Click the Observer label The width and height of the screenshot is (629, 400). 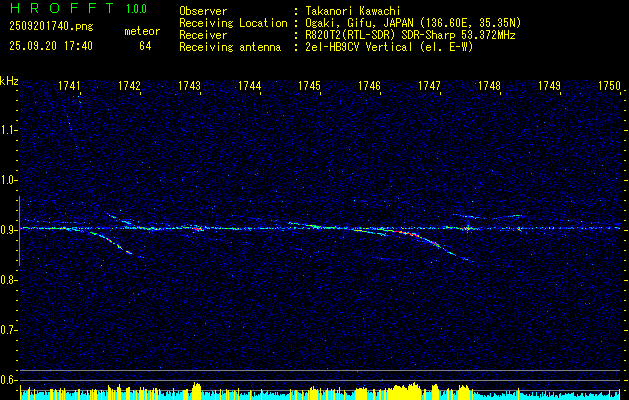point(203,11)
